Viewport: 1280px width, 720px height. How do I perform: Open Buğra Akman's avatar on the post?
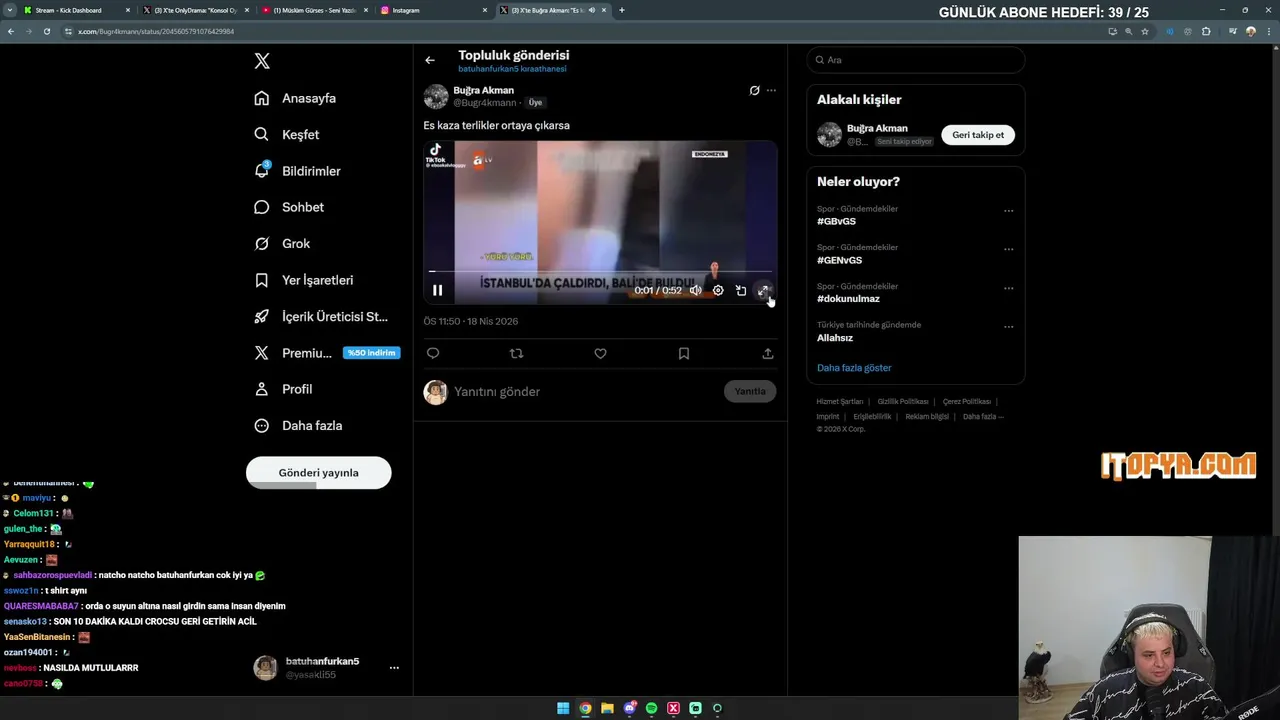tap(436, 96)
